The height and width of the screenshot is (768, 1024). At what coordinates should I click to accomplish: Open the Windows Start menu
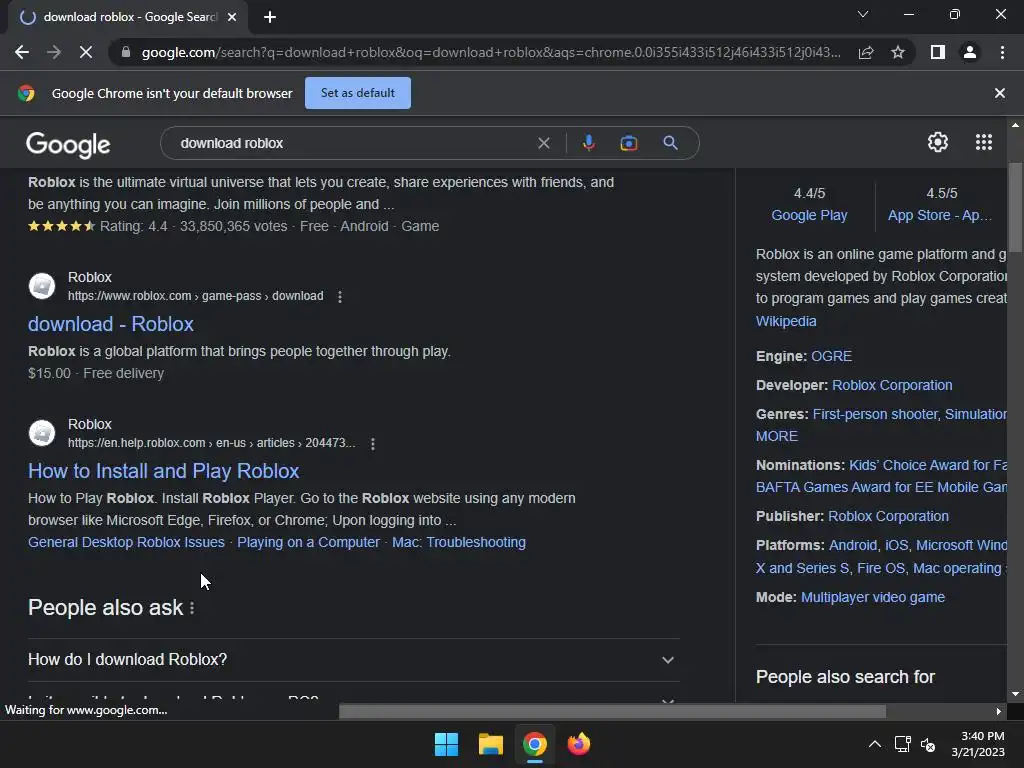447,744
